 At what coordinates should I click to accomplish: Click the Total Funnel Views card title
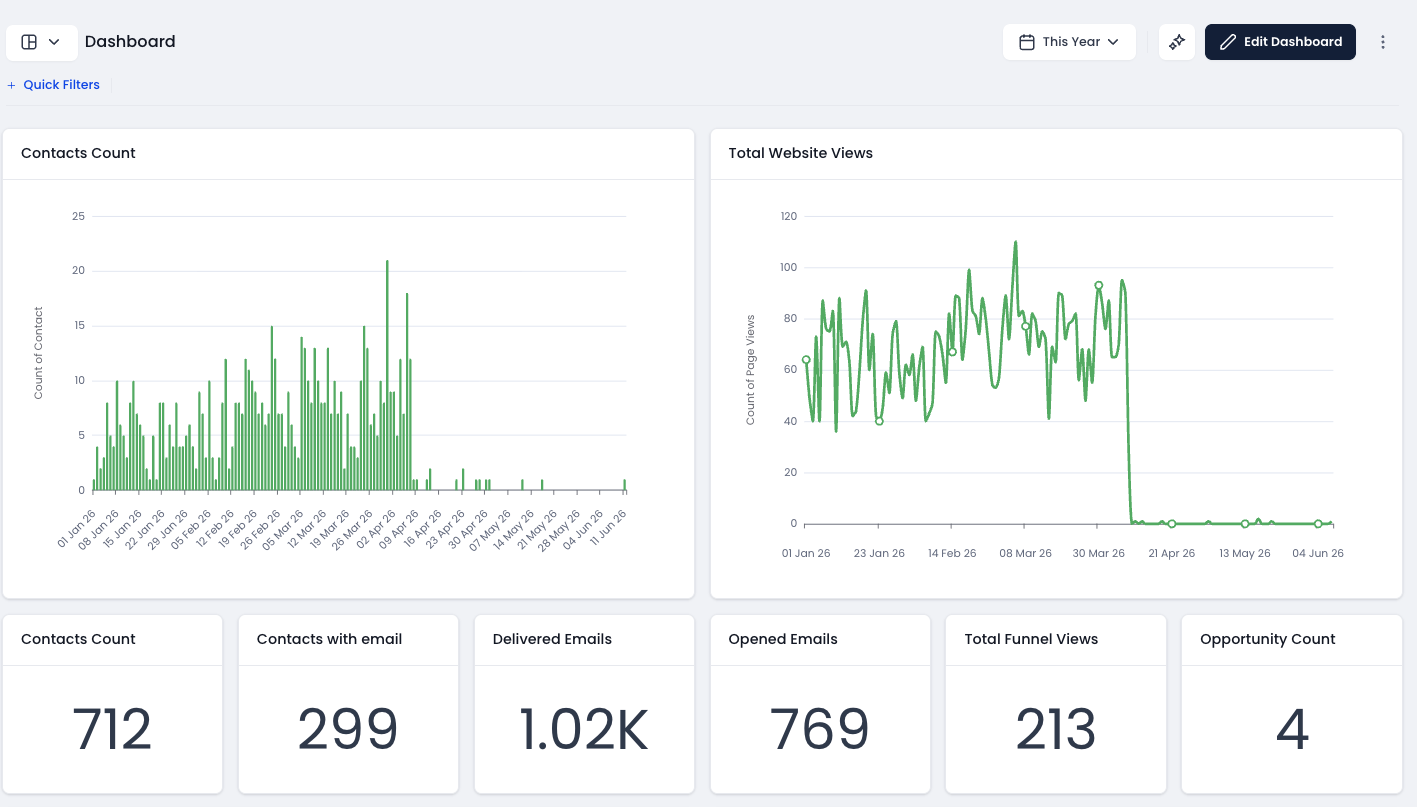1031,639
